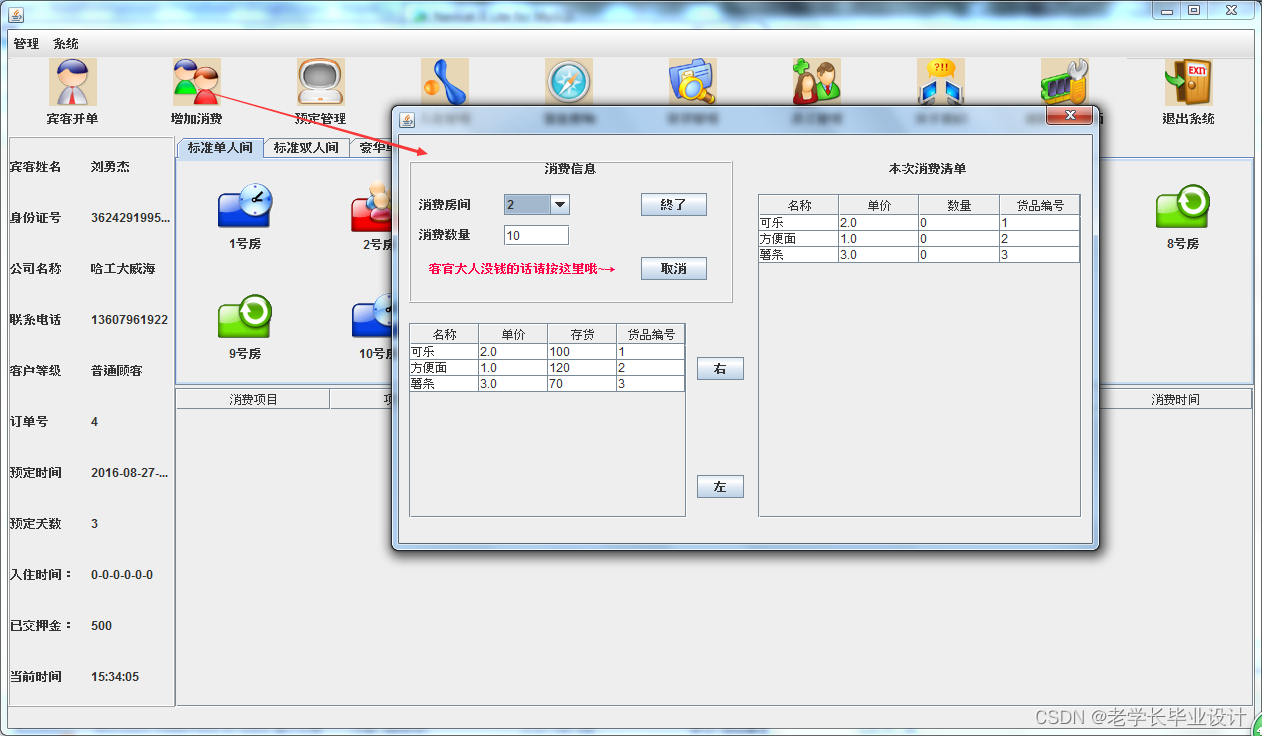Click the staff couple toolbar icon
This screenshot has height=736, width=1262.
815,81
